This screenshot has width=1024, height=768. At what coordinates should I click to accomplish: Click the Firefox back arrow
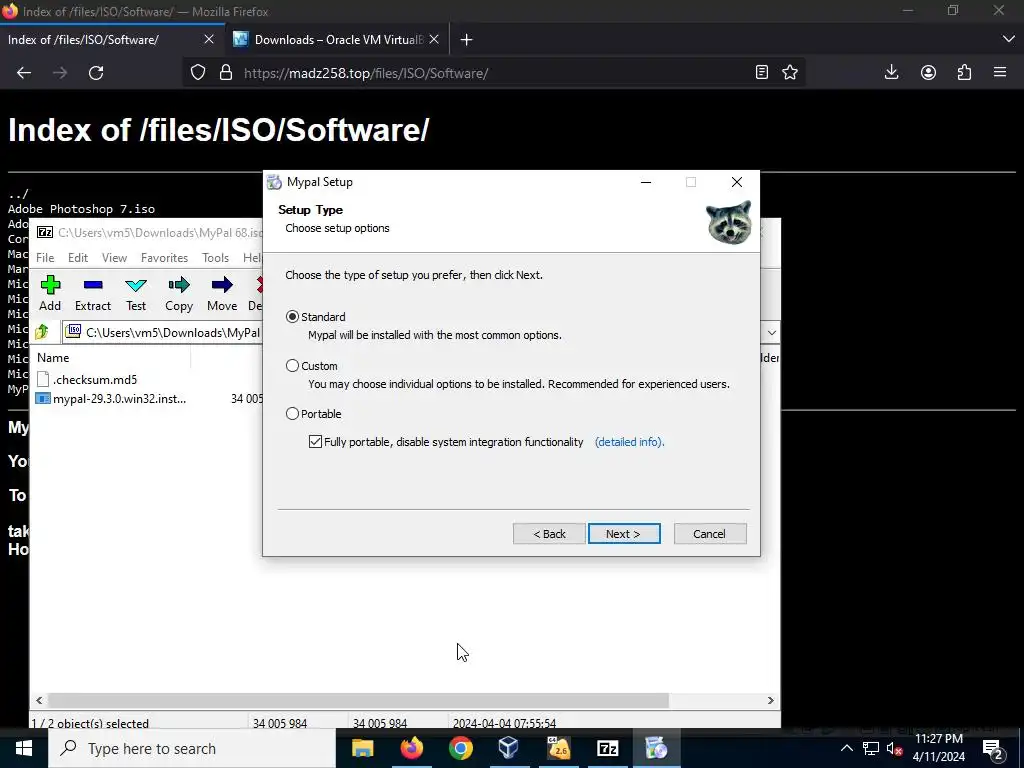click(x=24, y=72)
